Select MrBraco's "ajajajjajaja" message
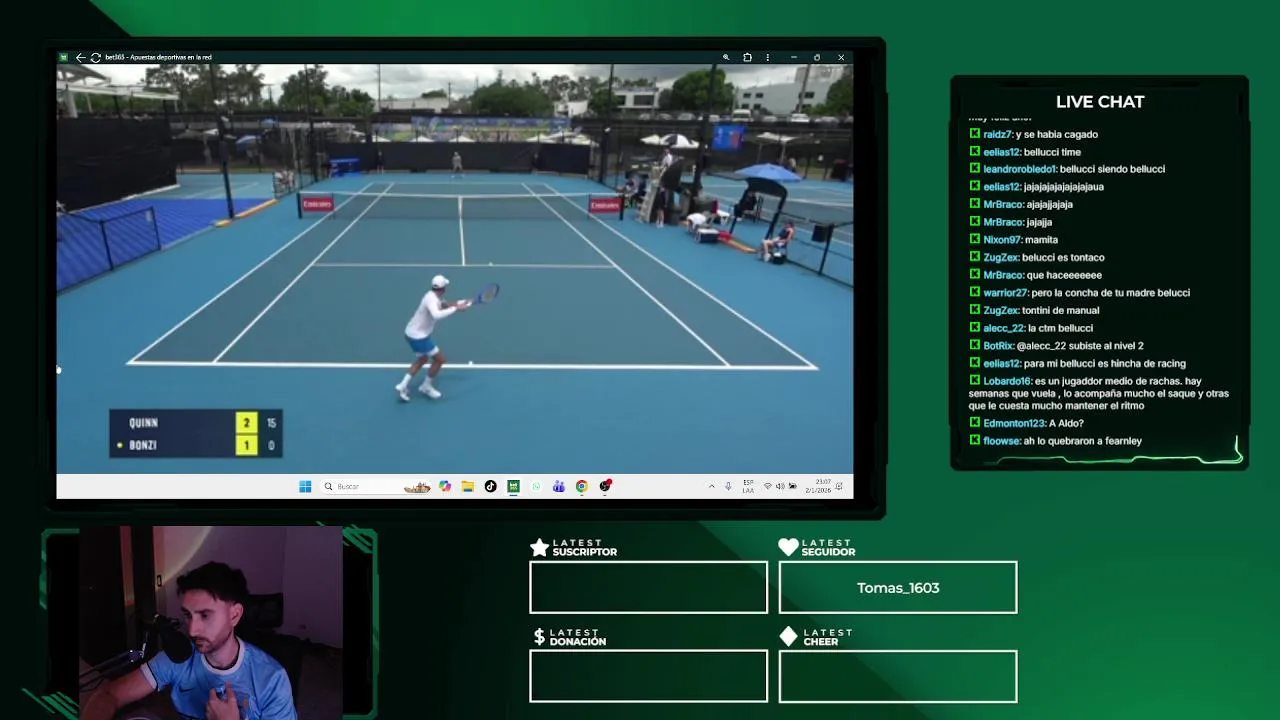The height and width of the screenshot is (720, 1280). [1050, 205]
